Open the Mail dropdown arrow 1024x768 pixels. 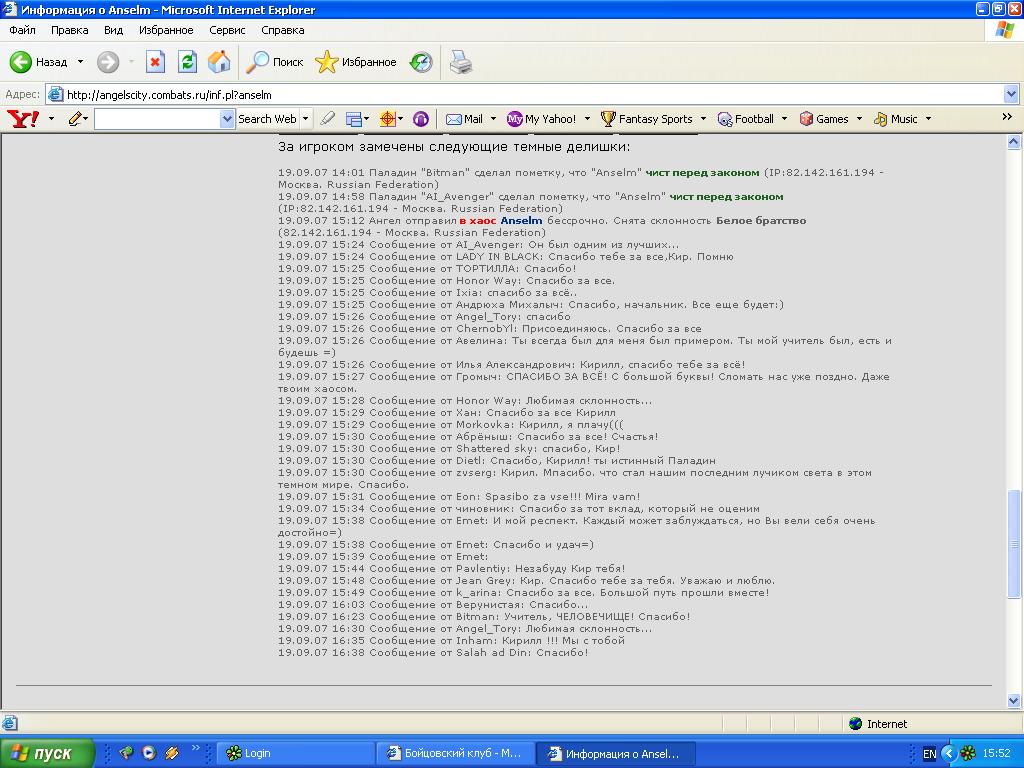pos(493,119)
